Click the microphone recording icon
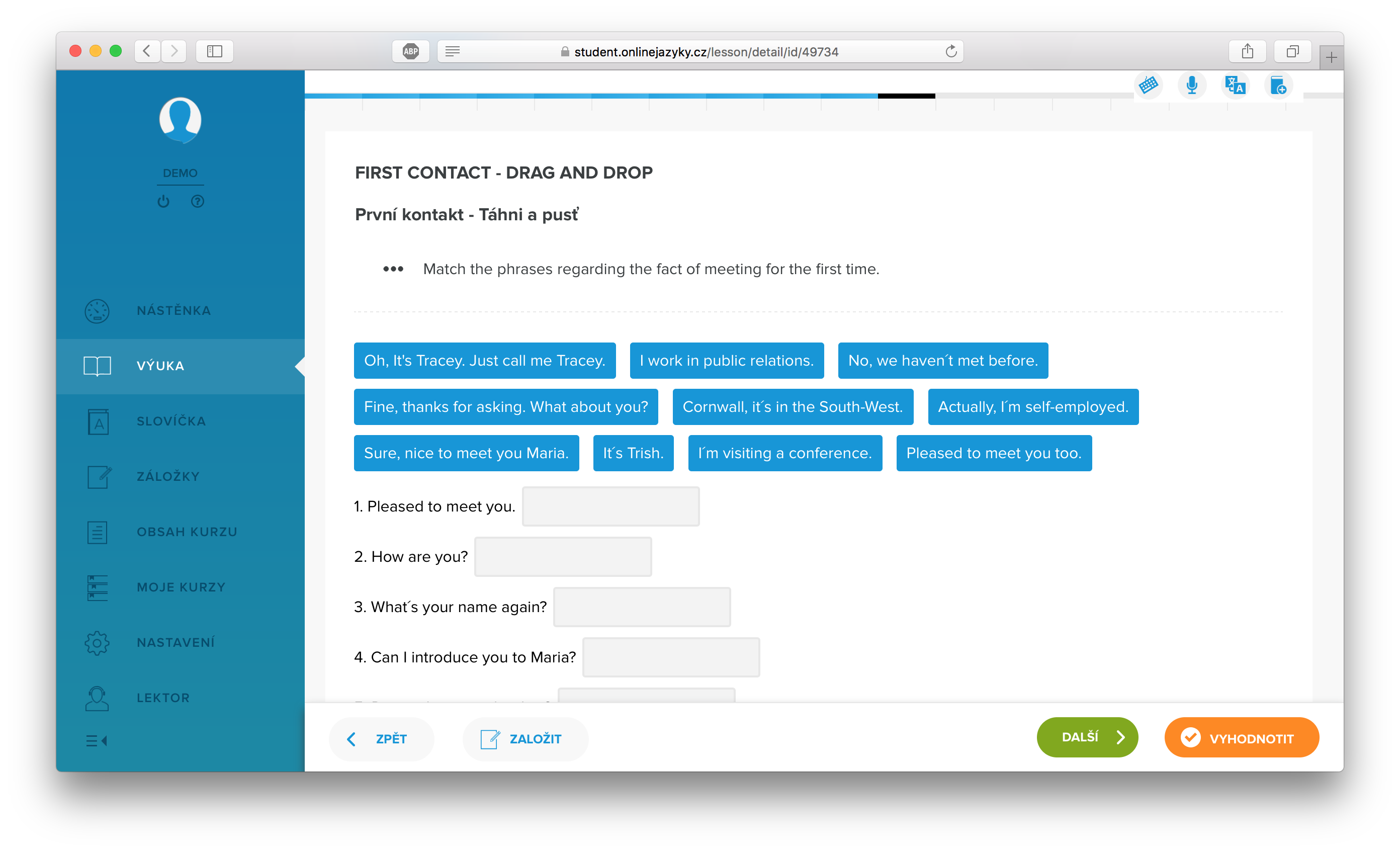 (x=1191, y=86)
